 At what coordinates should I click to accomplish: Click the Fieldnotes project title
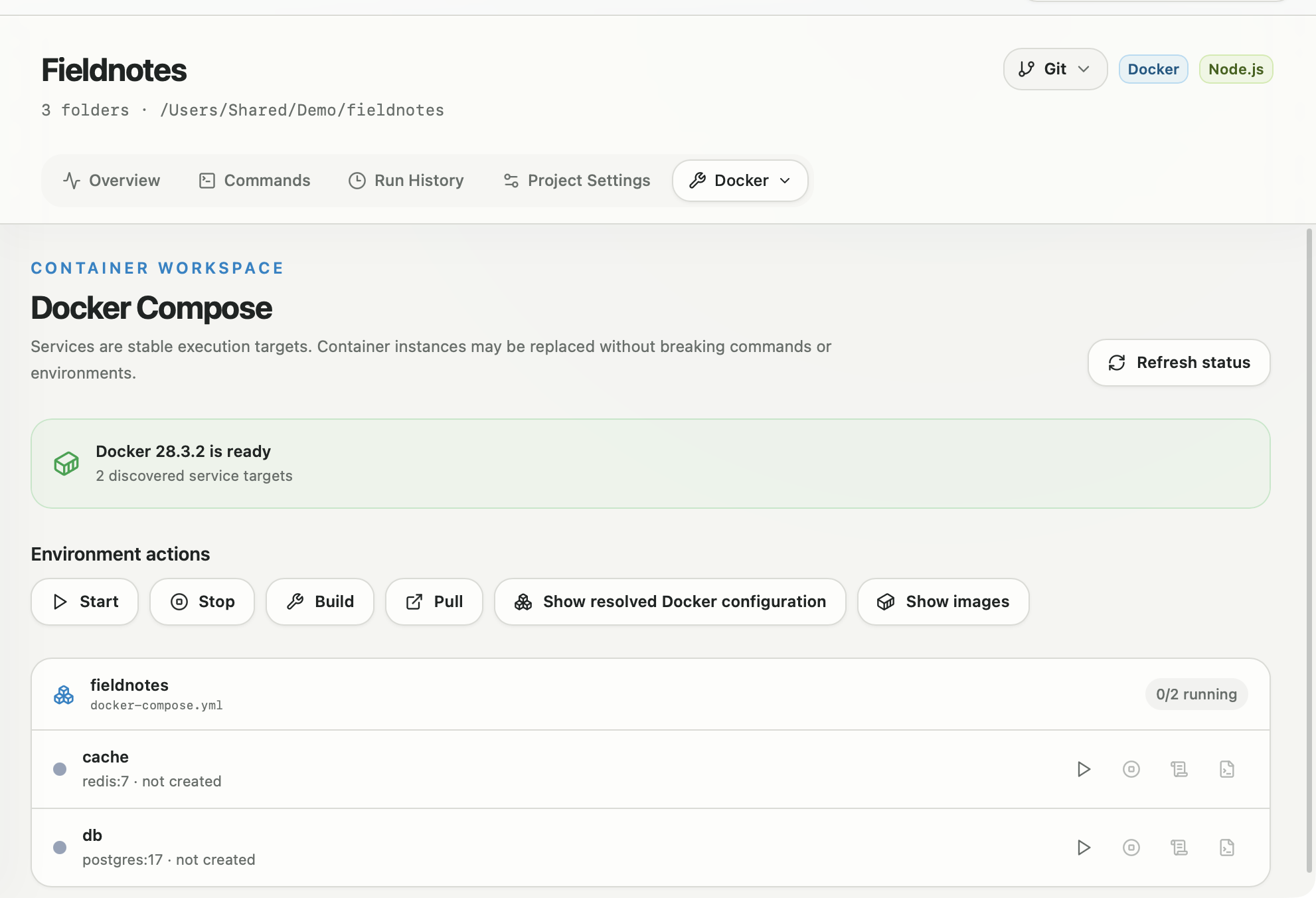(114, 70)
